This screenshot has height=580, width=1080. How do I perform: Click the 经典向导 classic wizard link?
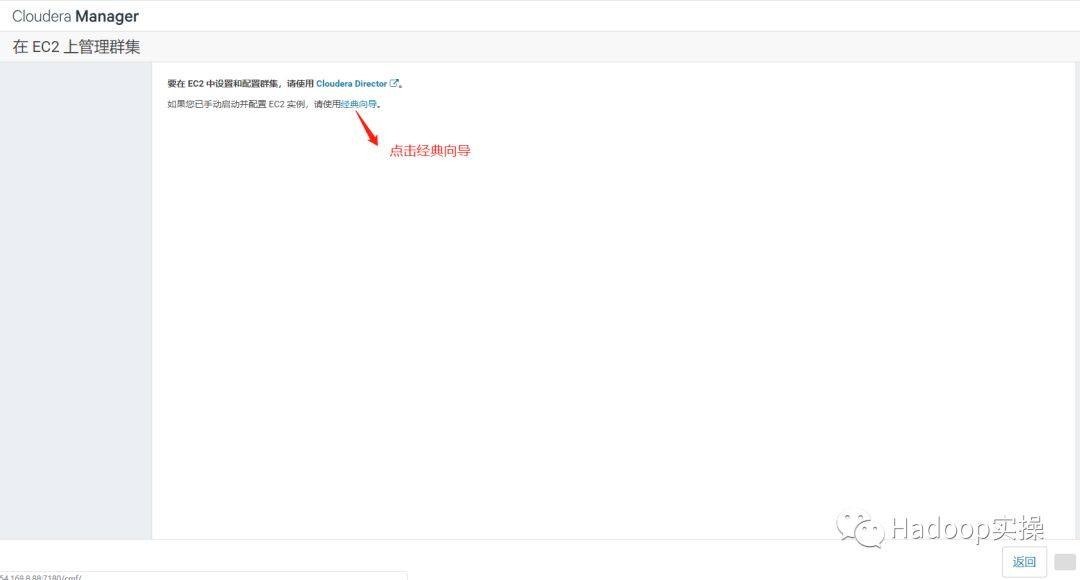[359, 104]
